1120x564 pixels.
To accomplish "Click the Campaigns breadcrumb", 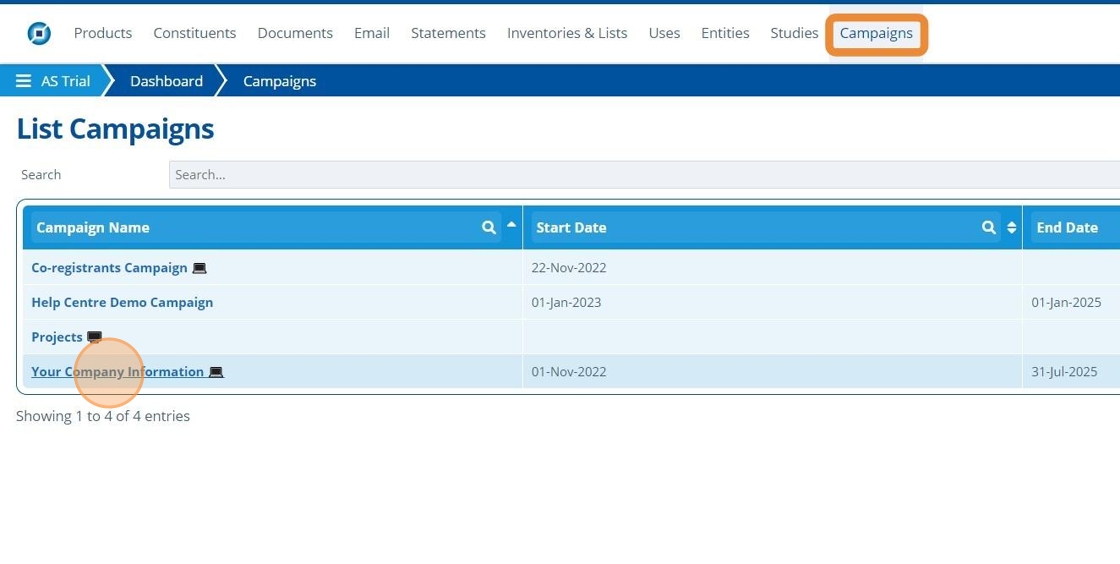I will [x=279, y=81].
